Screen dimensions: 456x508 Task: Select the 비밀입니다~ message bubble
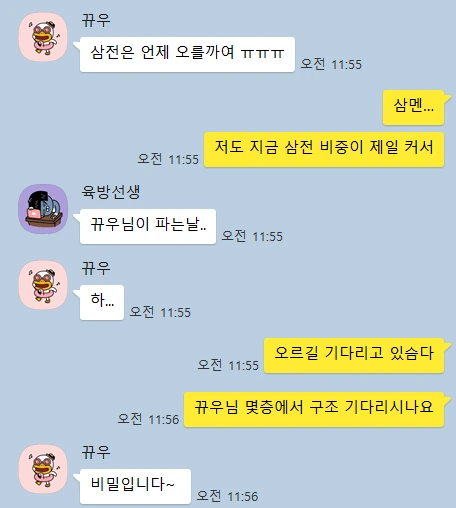(x=135, y=486)
